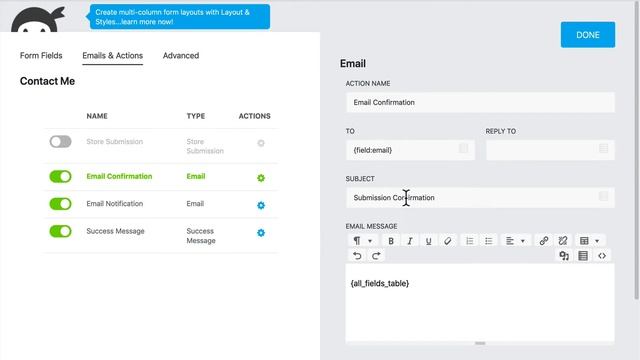Click the insert media icon
640x360 pixels.
pos(564,256)
